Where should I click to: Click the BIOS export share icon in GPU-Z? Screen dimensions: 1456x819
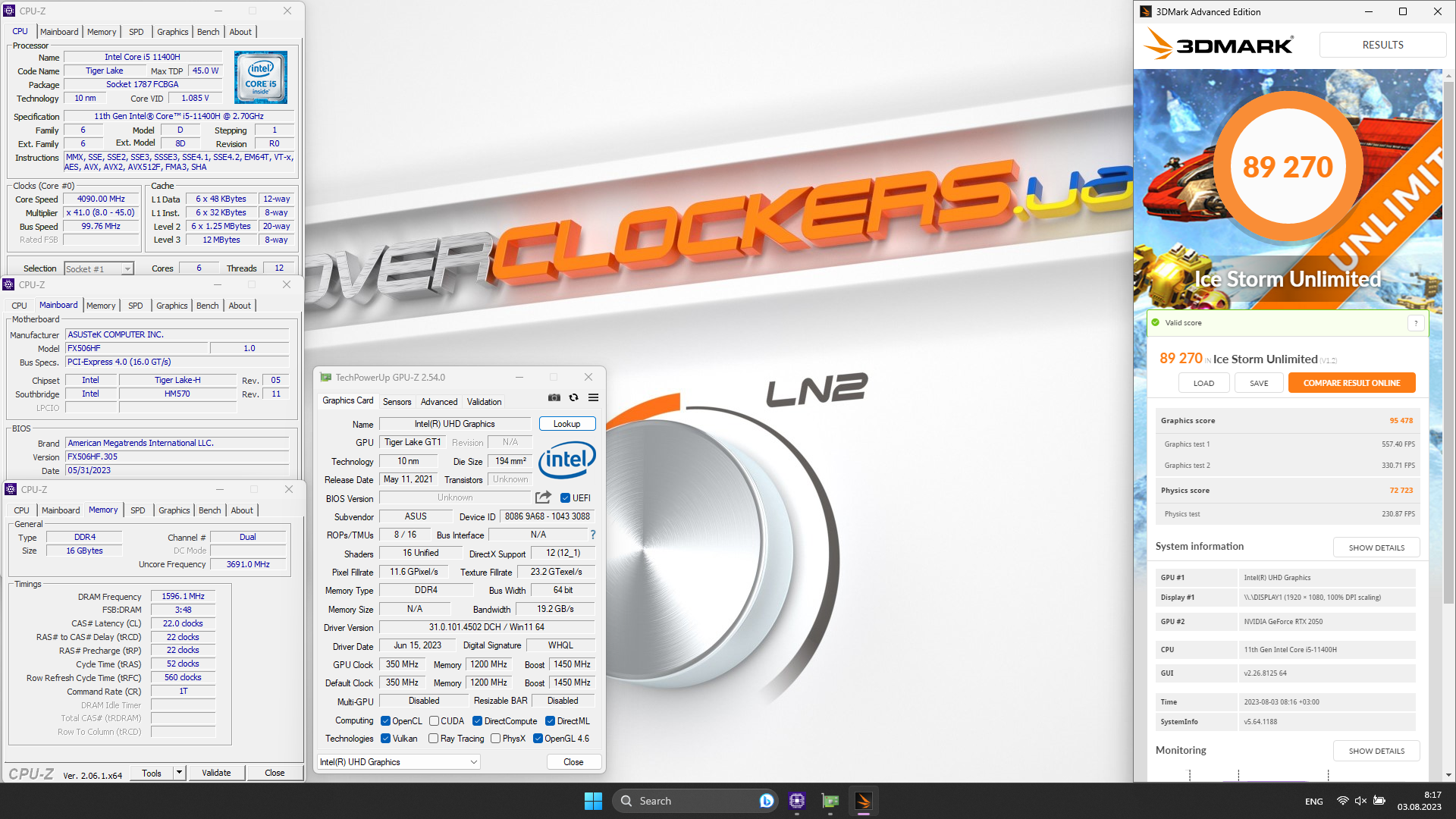pyautogui.click(x=543, y=497)
